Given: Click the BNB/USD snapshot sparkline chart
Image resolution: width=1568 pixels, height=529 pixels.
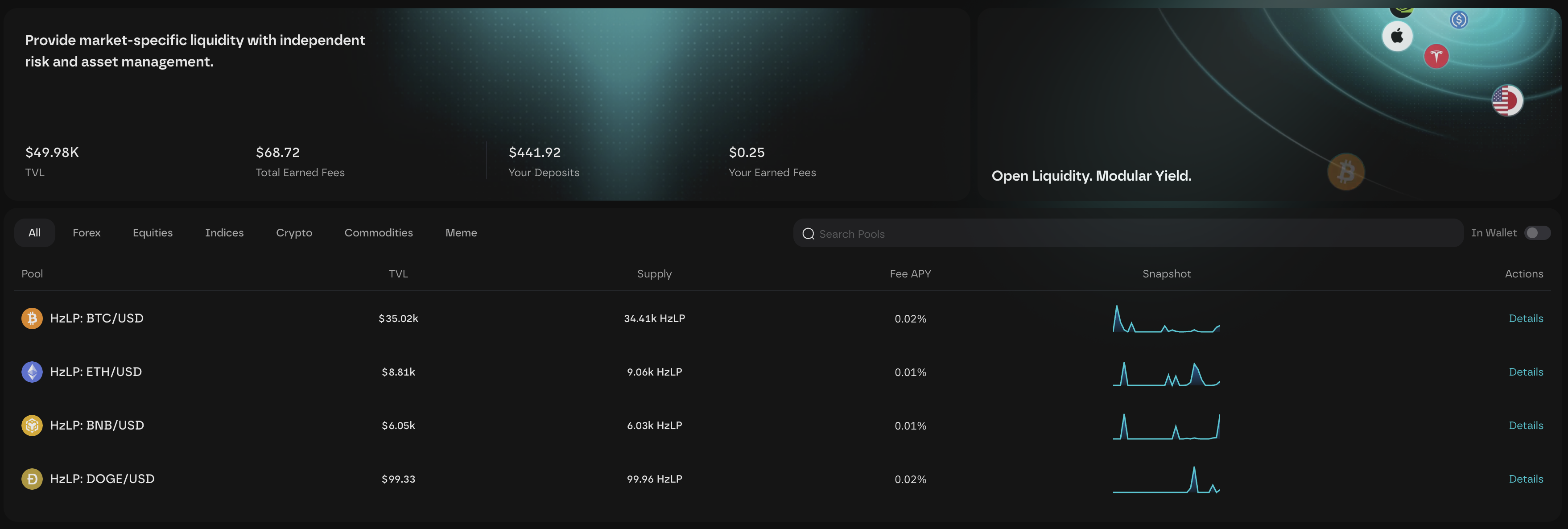Looking at the screenshot, I should (1166, 426).
